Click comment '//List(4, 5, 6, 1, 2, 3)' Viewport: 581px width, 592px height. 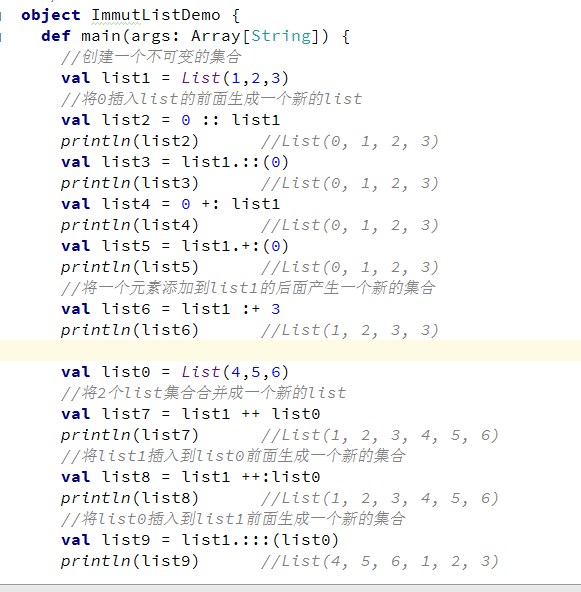pos(380,561)
